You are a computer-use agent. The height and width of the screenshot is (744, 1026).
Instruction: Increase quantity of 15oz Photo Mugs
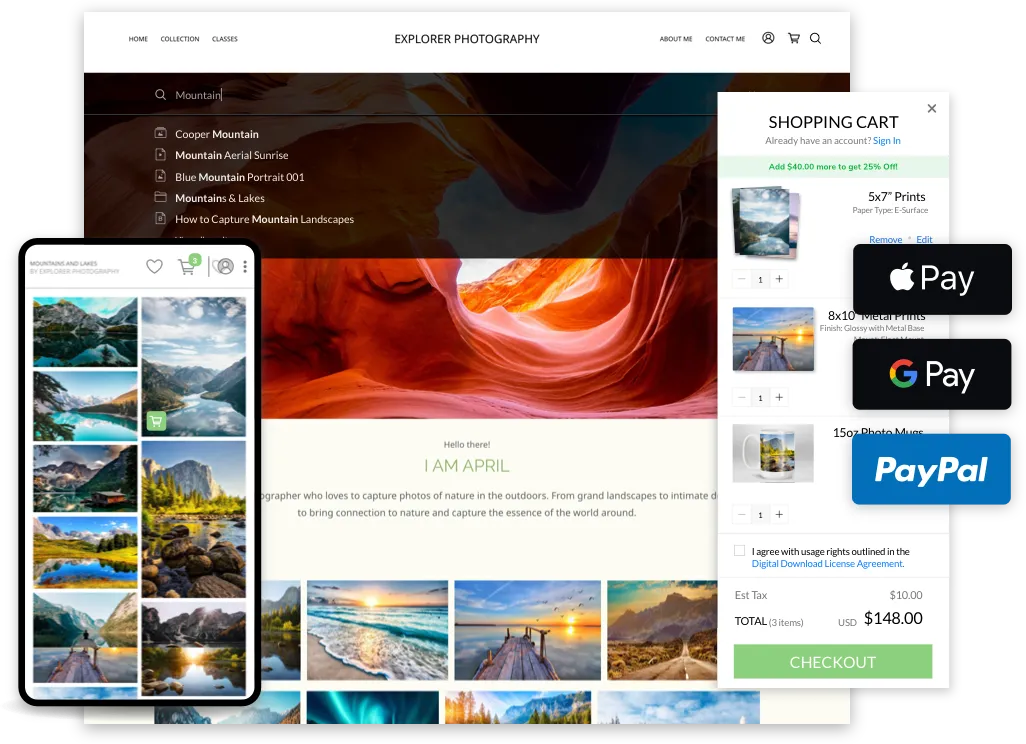(779, 514)
